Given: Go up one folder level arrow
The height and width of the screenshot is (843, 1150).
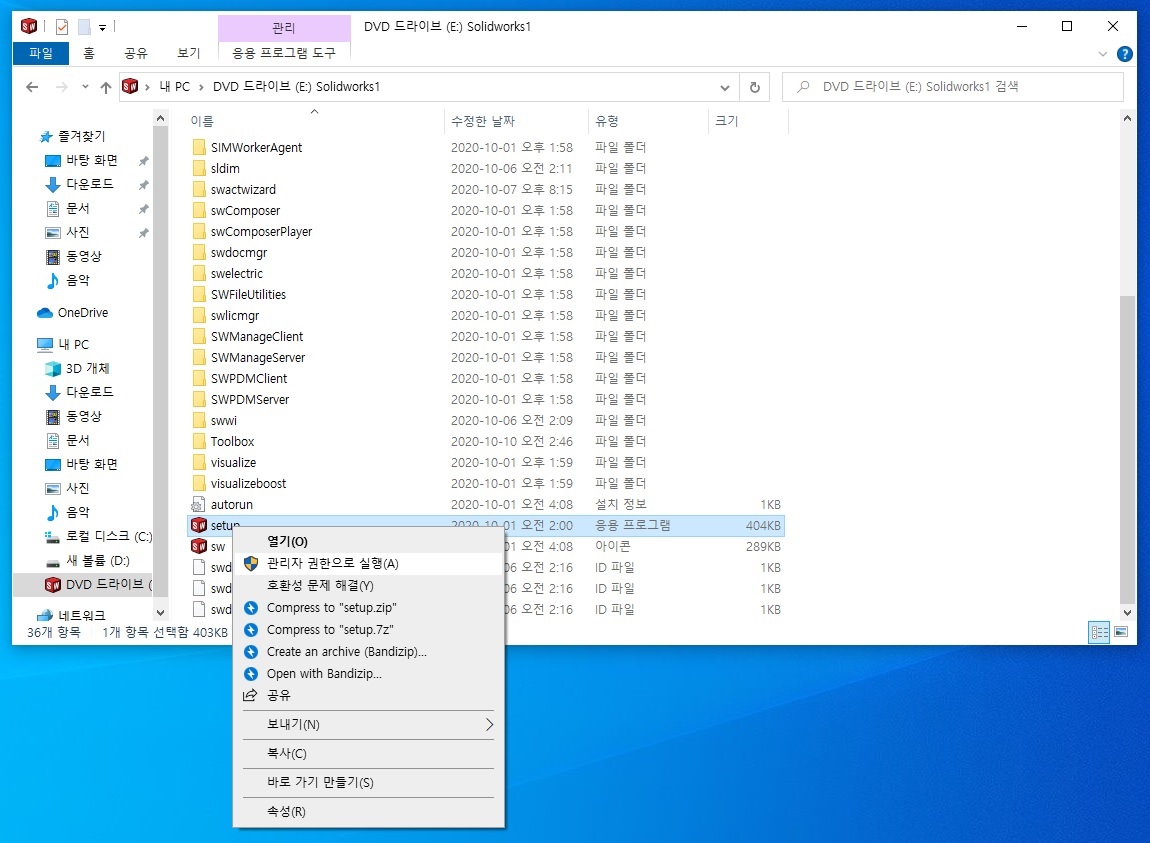Looking at the screenshot, I should coord(106,87).
